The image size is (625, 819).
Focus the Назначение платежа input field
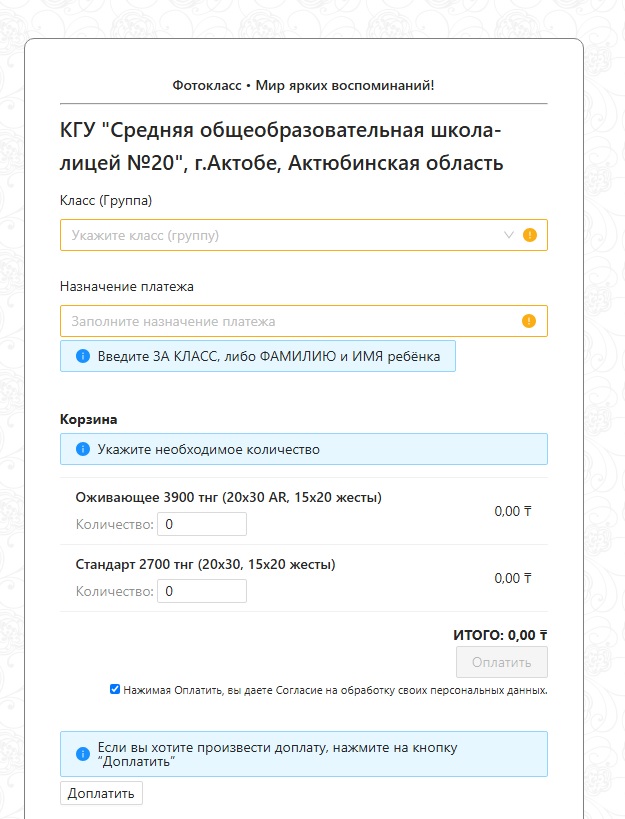(304, 321)
